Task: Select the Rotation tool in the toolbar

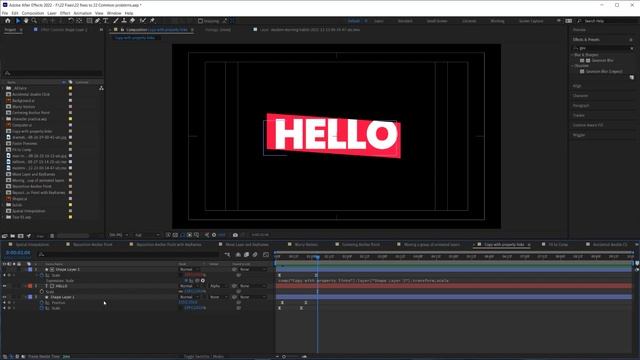Action: 71,20
